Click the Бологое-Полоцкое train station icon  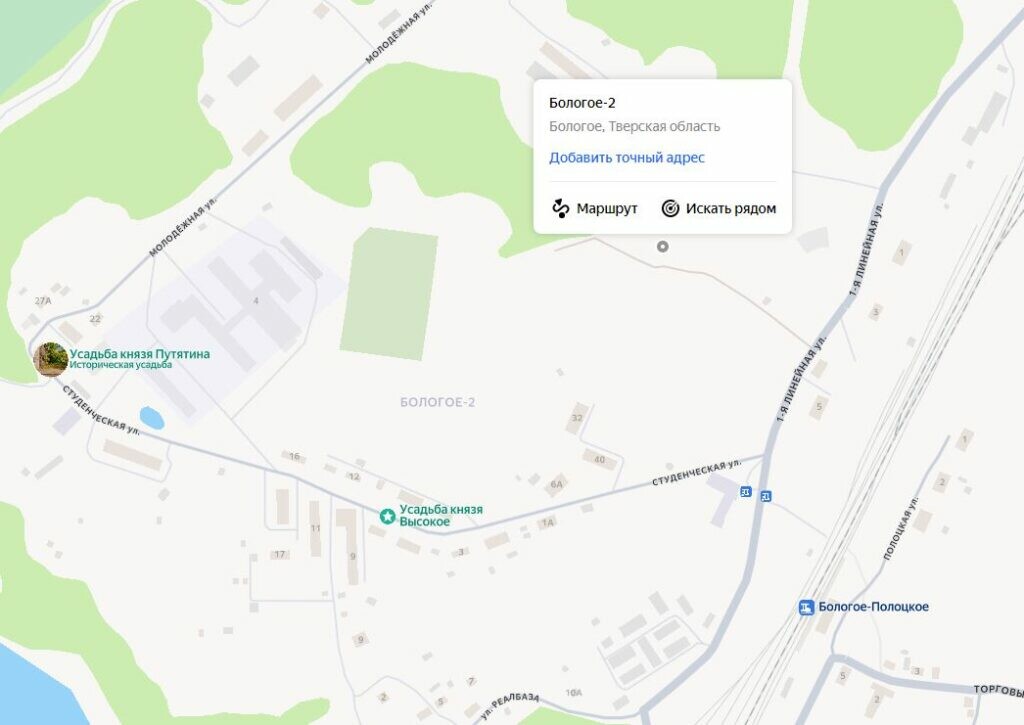click(x=807, y=607)
